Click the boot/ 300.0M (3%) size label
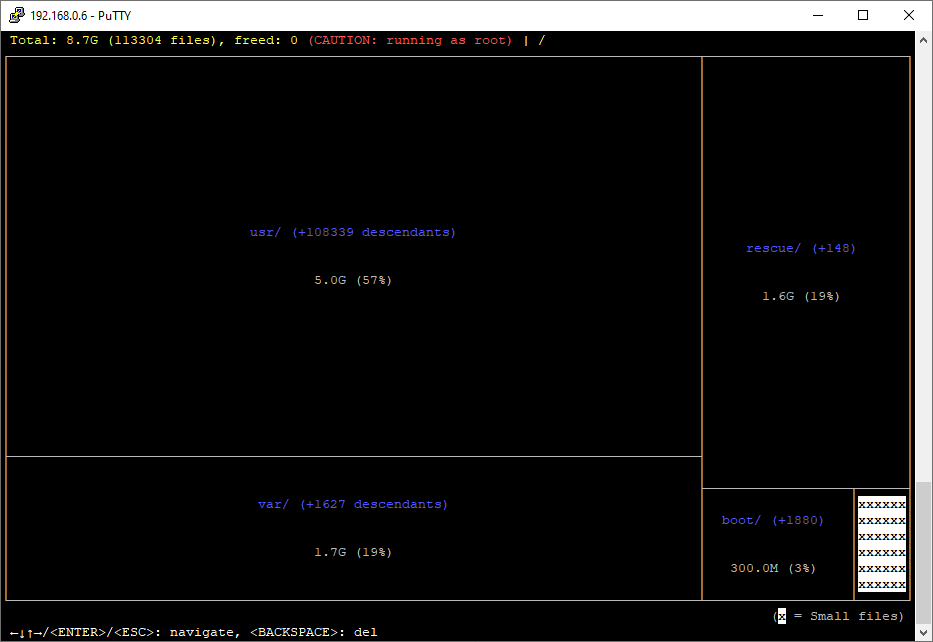This screenshot has width=933, height=642. point(772,568)
